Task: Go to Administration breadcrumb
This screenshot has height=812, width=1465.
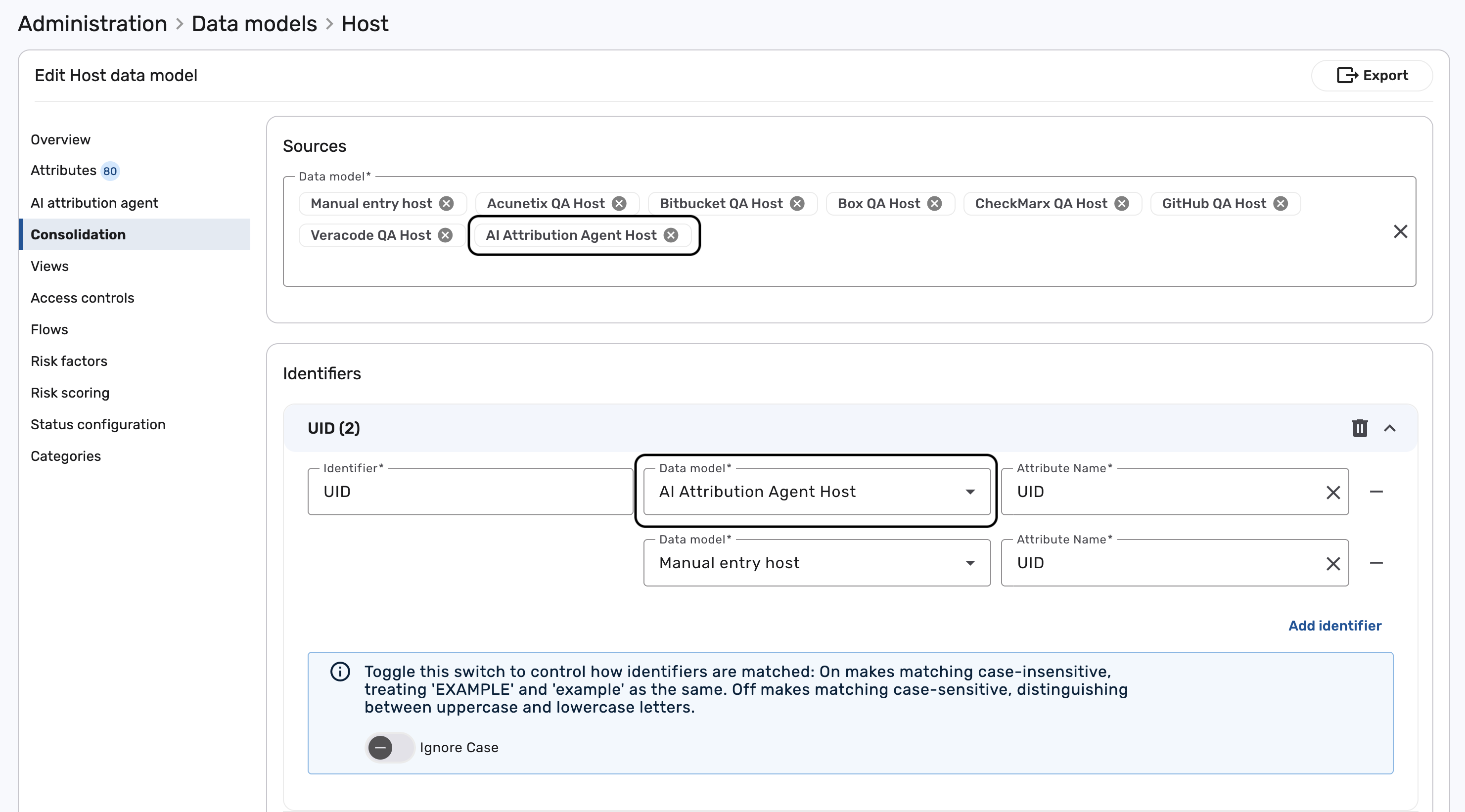Action: click(92, 24)
